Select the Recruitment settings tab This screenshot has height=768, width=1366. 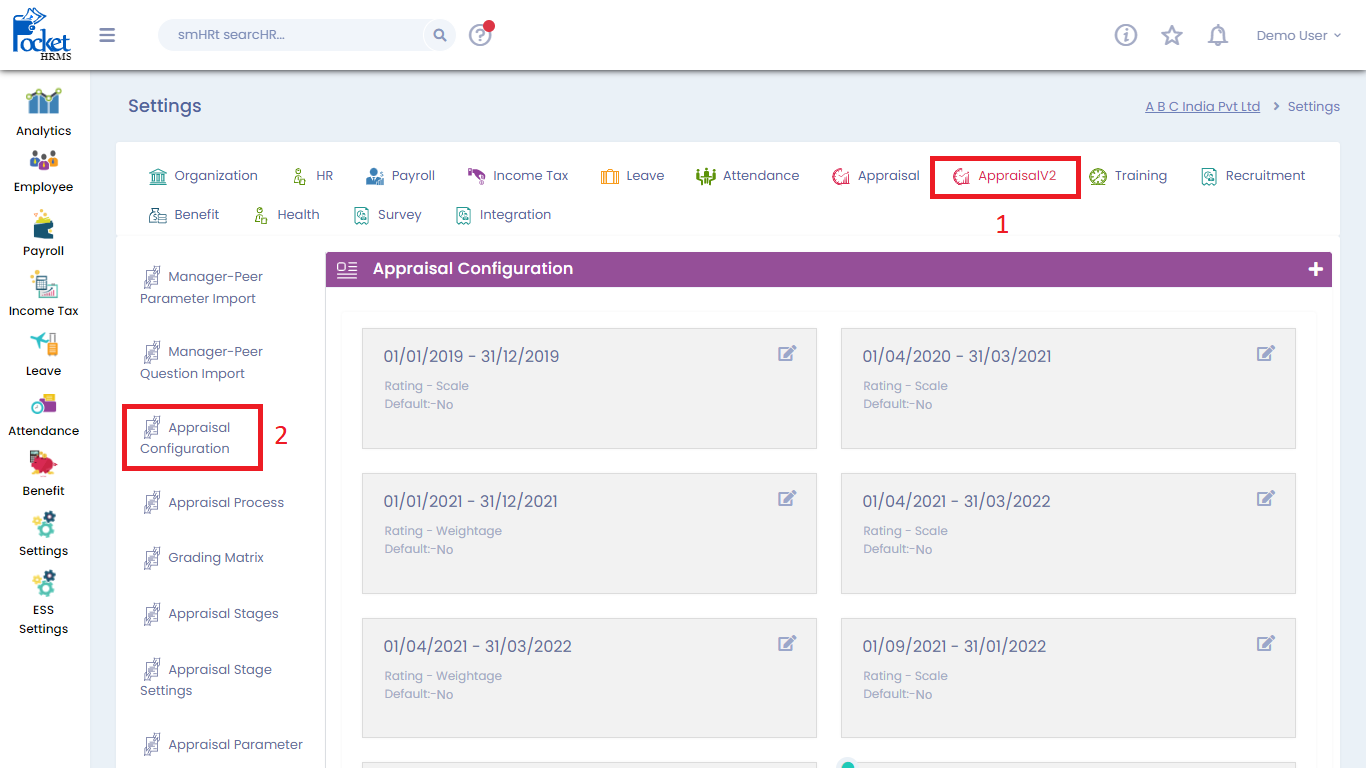[x=1253, y=176]
